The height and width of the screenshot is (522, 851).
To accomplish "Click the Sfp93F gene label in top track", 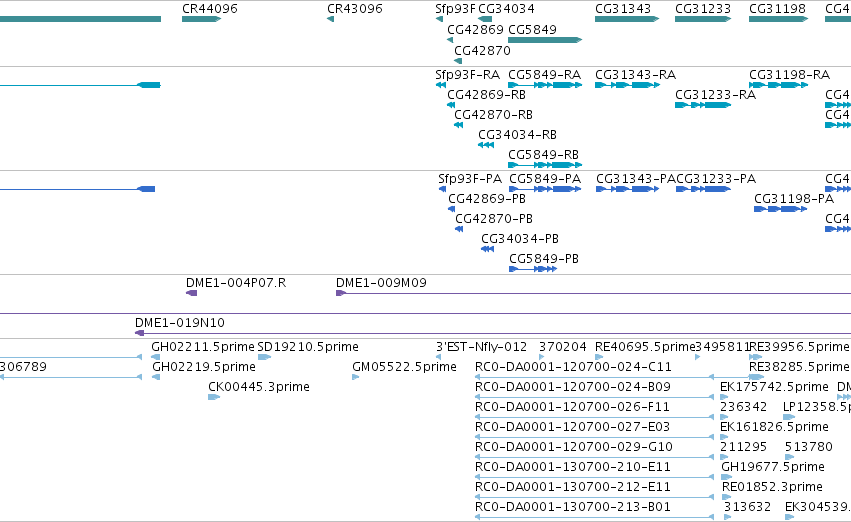I will 455,9.
